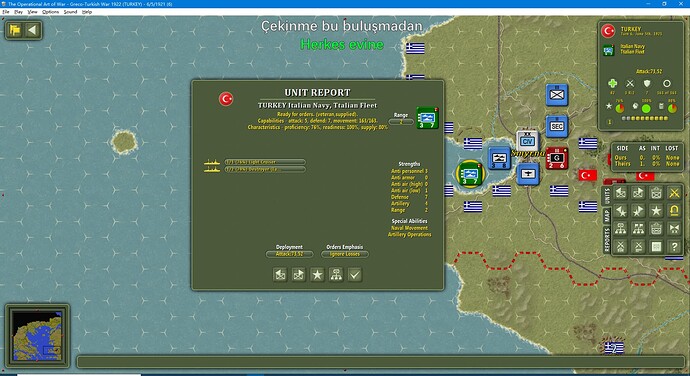
Task: Switch to the REPORTS side tab
Action: [x=606, y=240]
